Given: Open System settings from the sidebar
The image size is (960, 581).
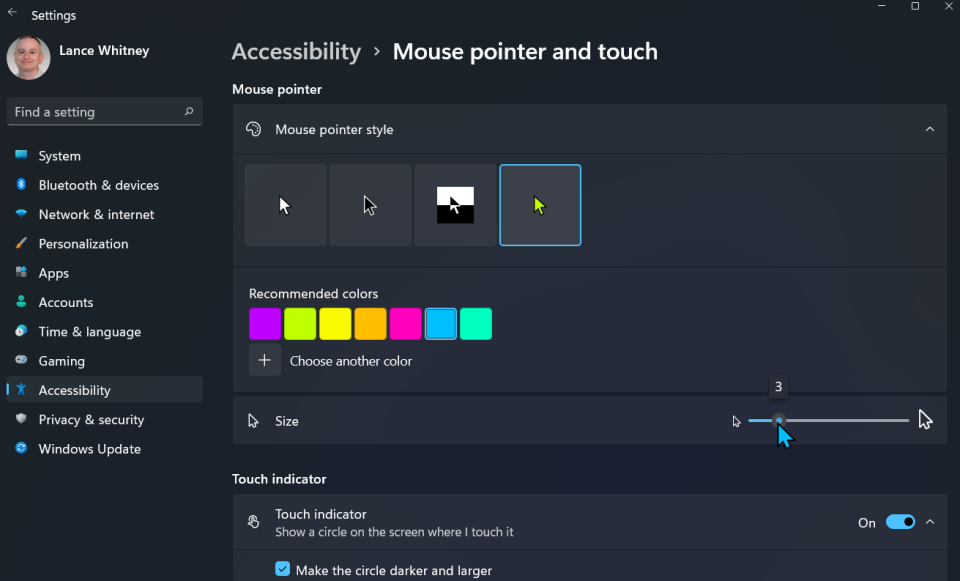Looking at the screenshot, I should point(60,155).
